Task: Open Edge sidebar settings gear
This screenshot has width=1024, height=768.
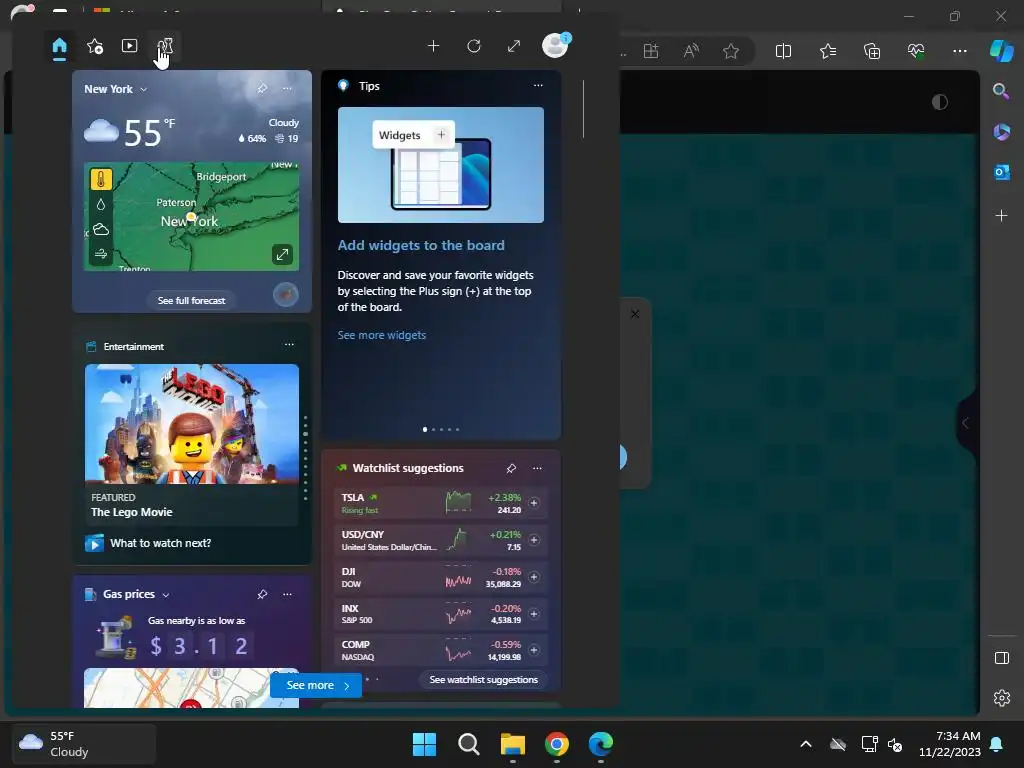Action: [x=1002, y=698]
